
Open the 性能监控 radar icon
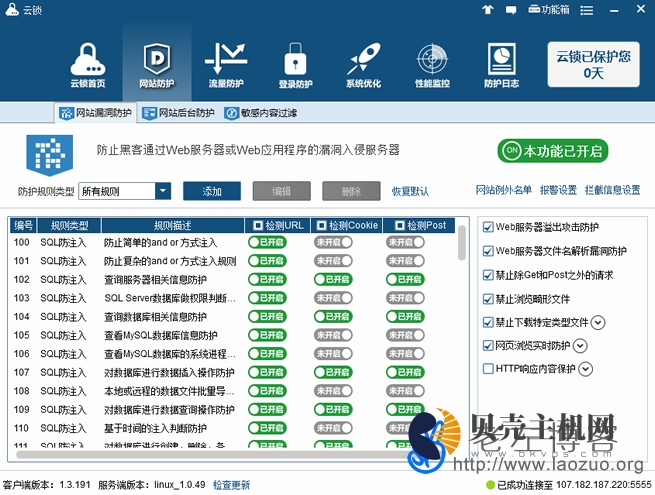[x=432, y=65]
